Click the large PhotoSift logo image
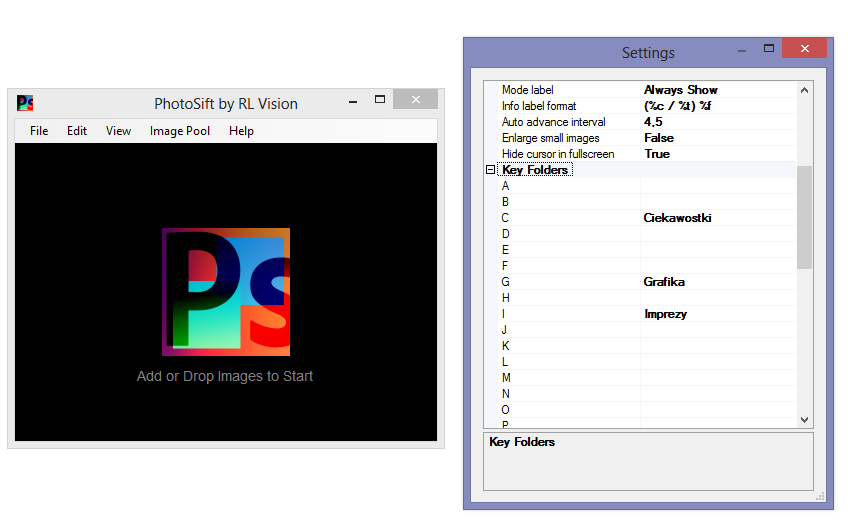The height and width of the screenshot is (525, 848). 226,292
